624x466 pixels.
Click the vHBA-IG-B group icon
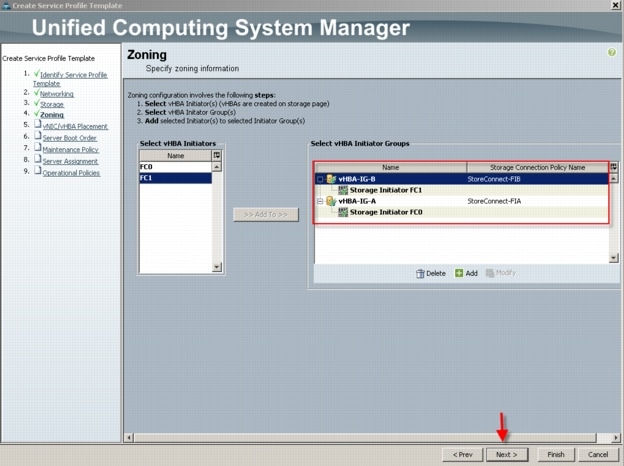[331, 179]
